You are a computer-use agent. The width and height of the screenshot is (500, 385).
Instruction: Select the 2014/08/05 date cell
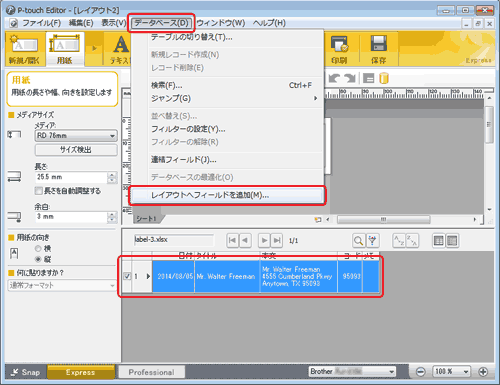tap(174, 276)
